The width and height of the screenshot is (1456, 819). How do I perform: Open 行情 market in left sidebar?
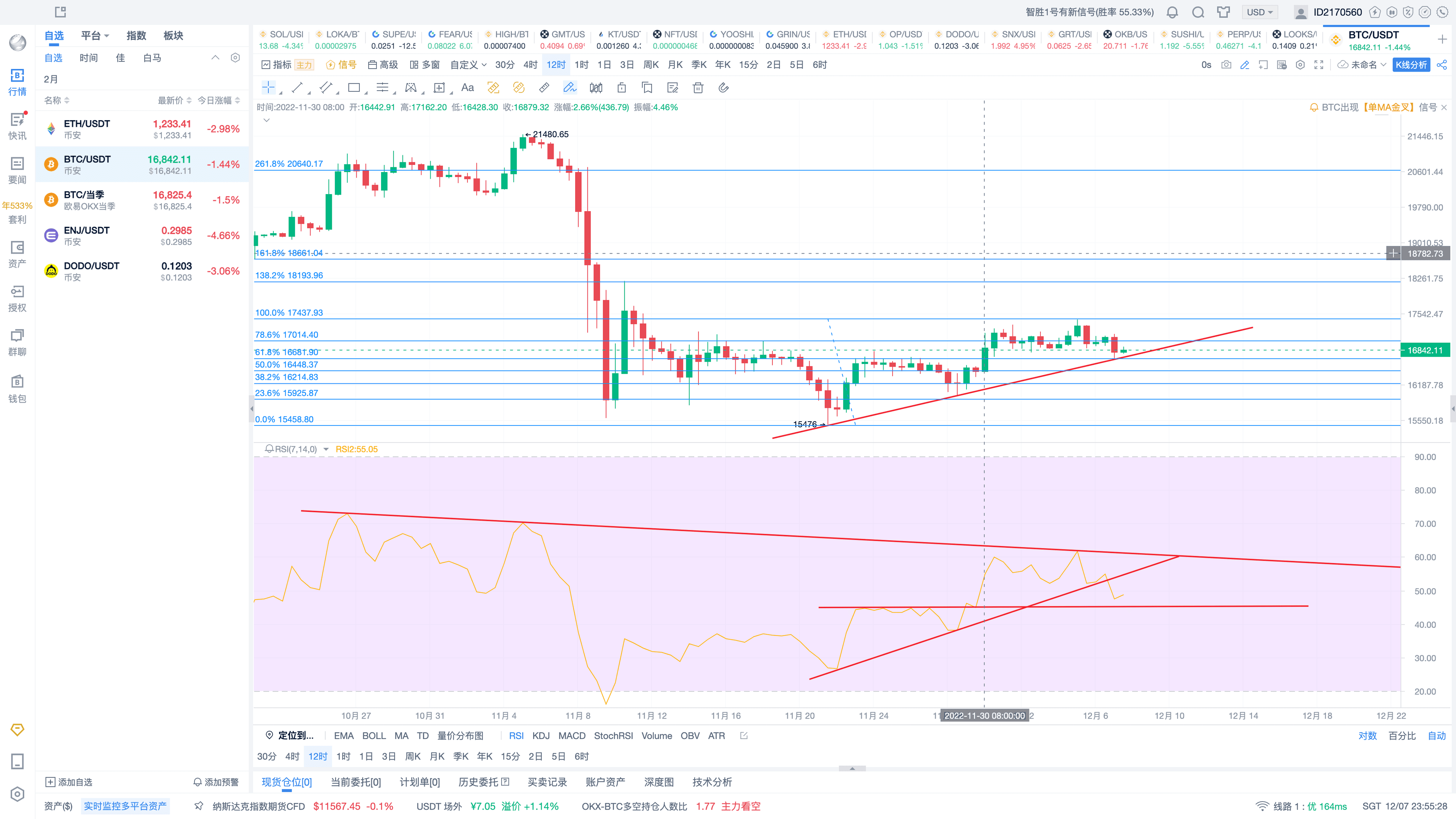click(17, 82)
